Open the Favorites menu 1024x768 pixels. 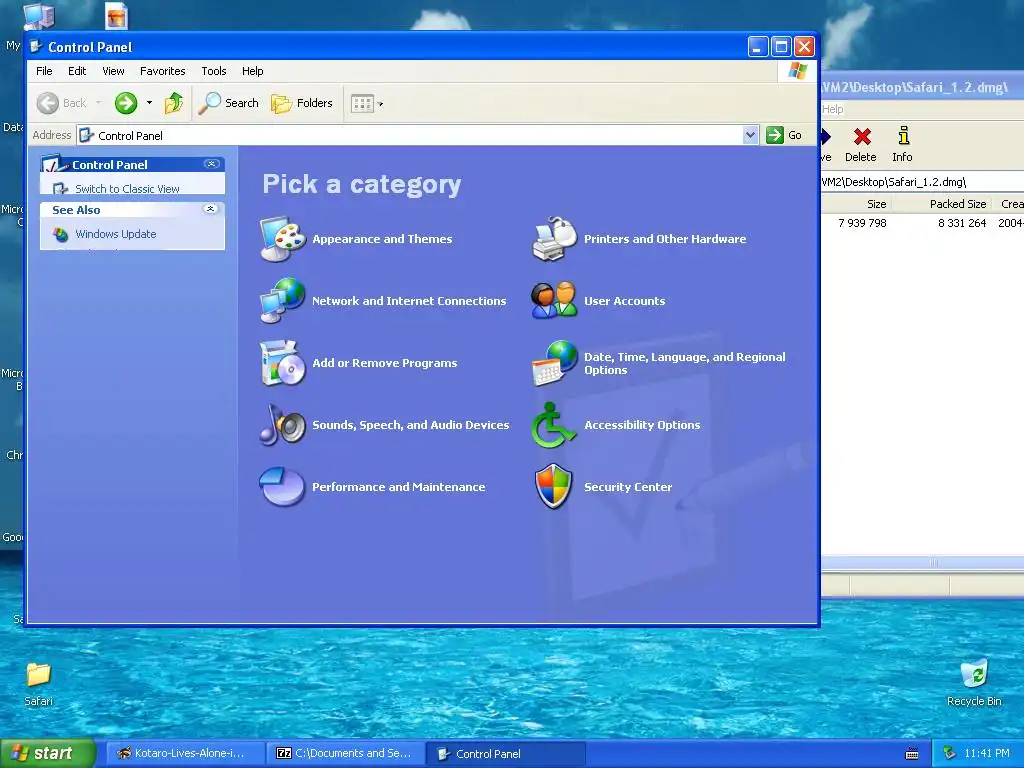(163, 71)
